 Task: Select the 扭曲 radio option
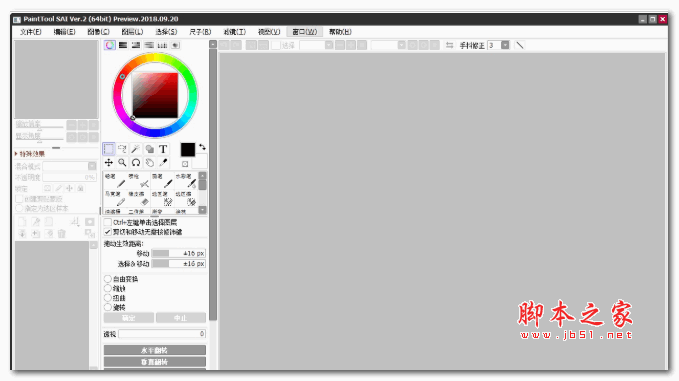coord(108,298)
